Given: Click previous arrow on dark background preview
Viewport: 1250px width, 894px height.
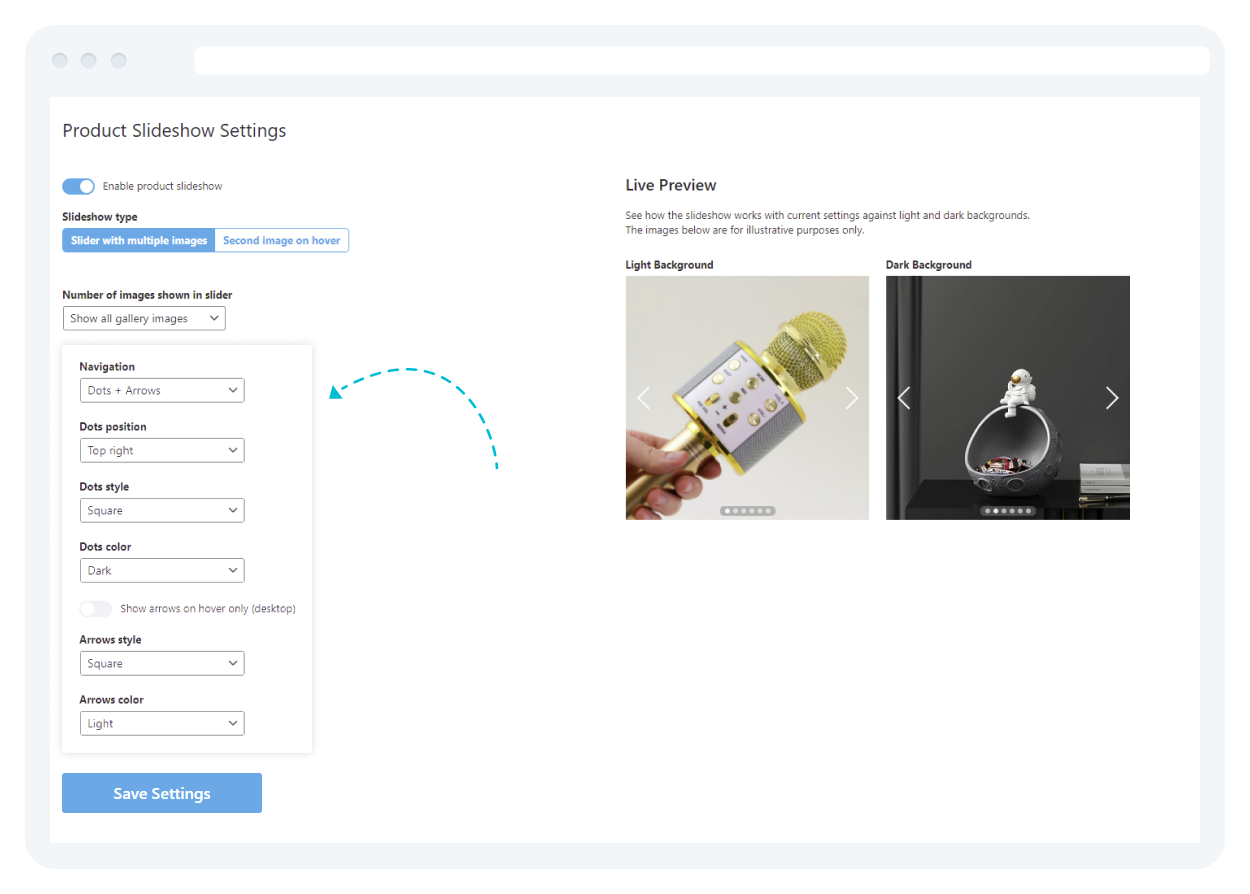Looking at the screenshot, I should click(904, 398).
